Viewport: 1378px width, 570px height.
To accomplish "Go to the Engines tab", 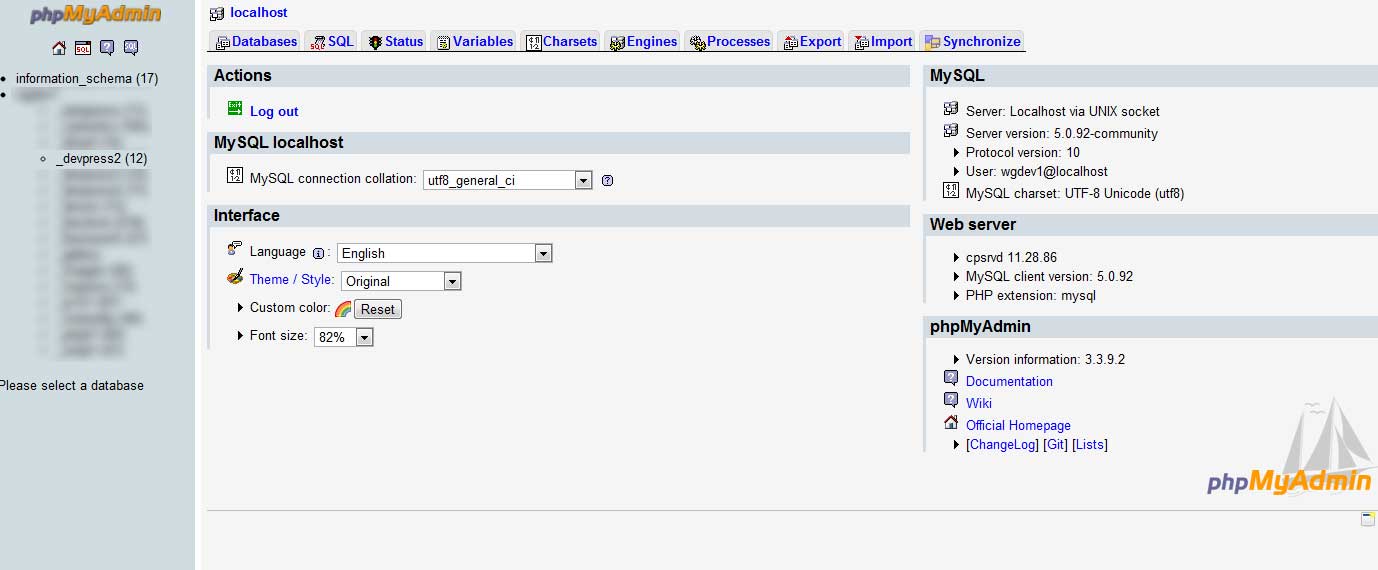I will 643,41.
